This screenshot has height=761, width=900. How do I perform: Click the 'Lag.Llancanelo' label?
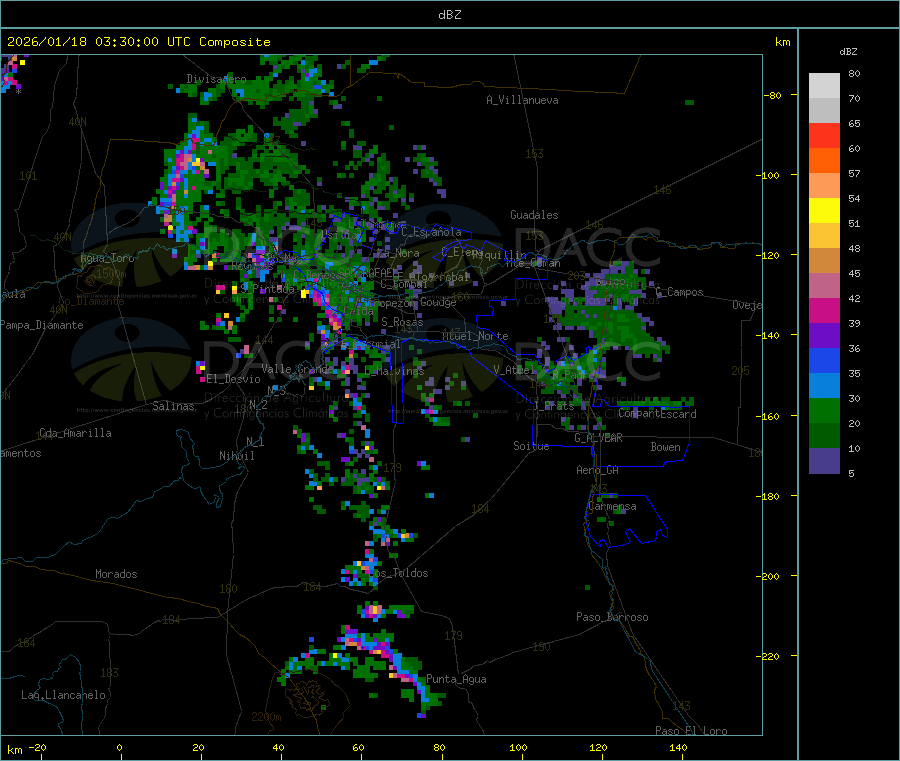[63, 695]
